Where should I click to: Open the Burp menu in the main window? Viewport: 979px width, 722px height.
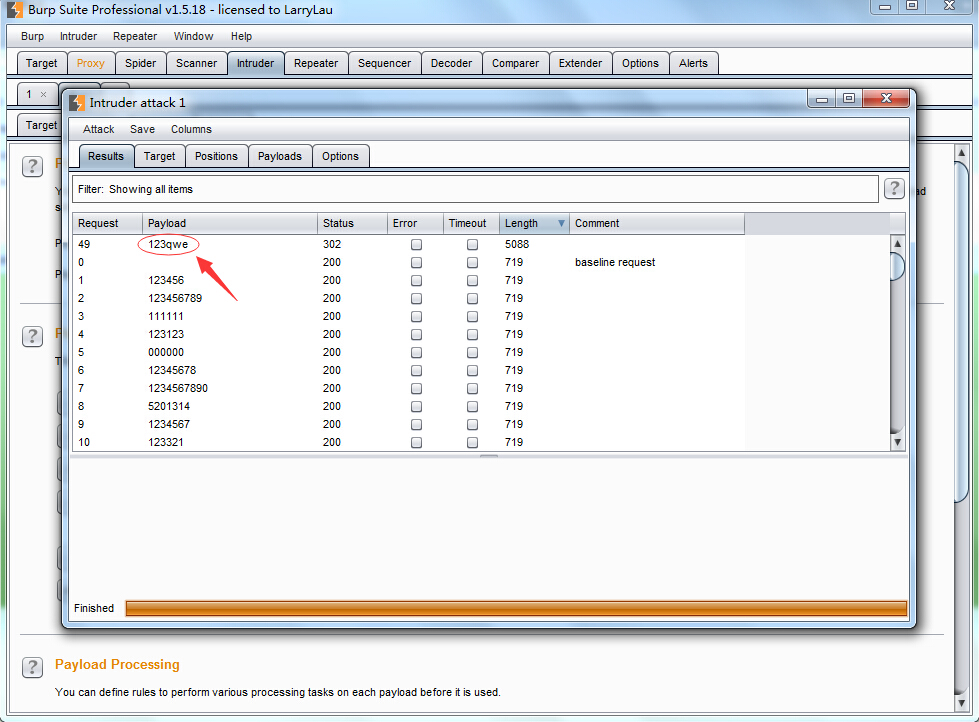pos(32,36)
